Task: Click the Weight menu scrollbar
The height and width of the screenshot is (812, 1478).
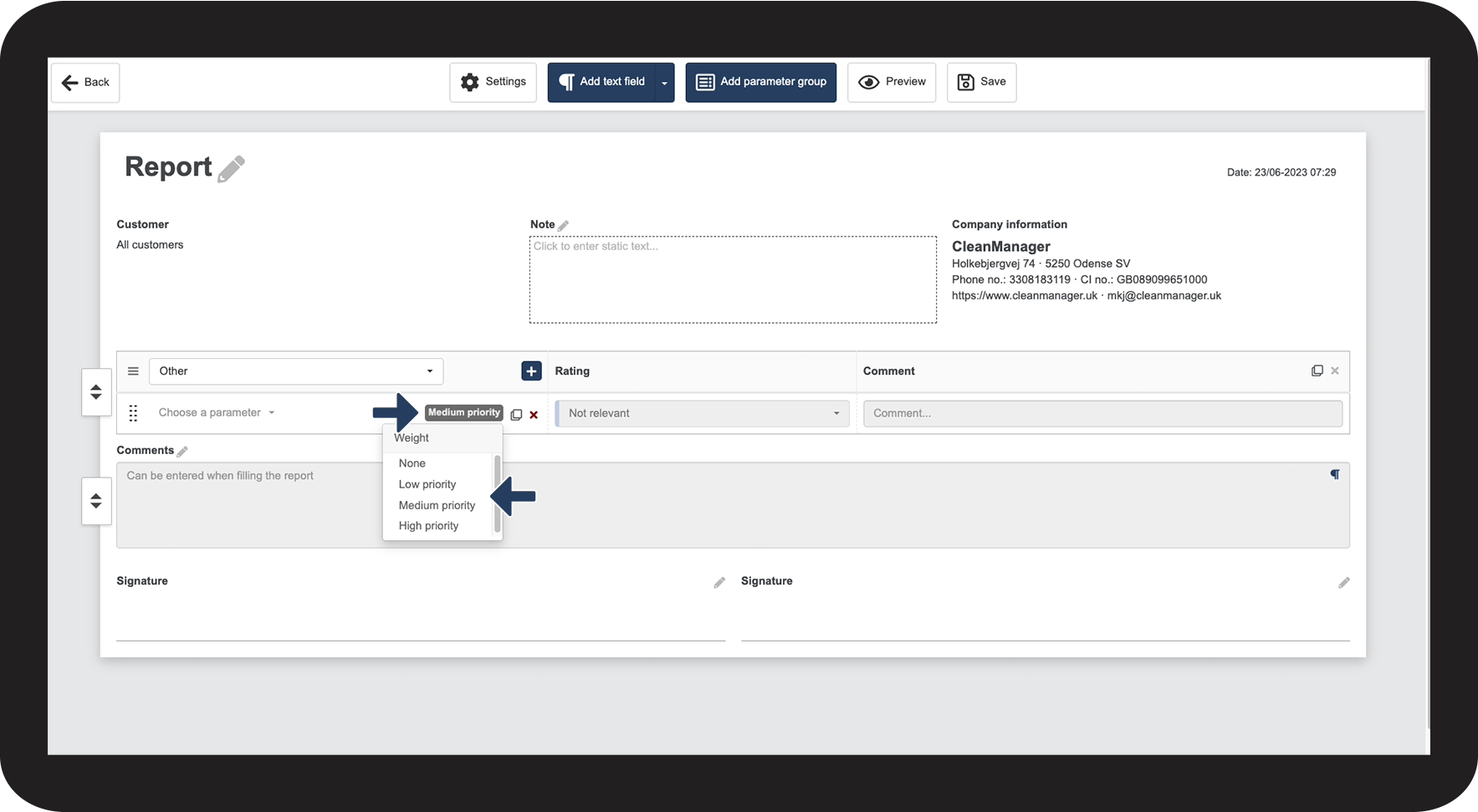Action: [498, 493]
